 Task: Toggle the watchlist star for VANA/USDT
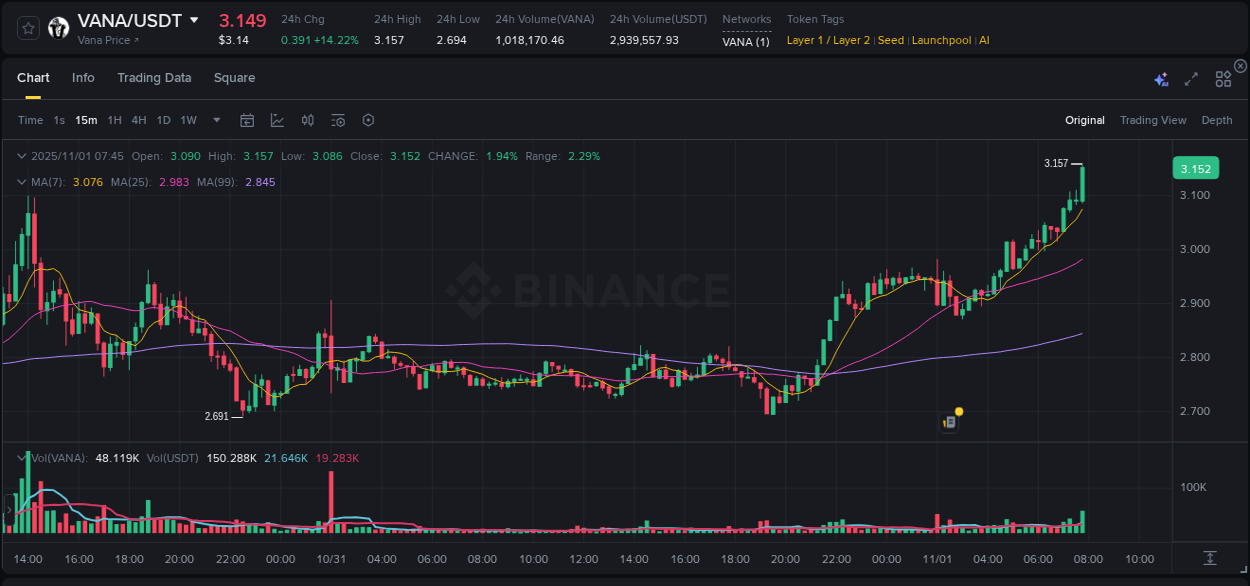27,27
